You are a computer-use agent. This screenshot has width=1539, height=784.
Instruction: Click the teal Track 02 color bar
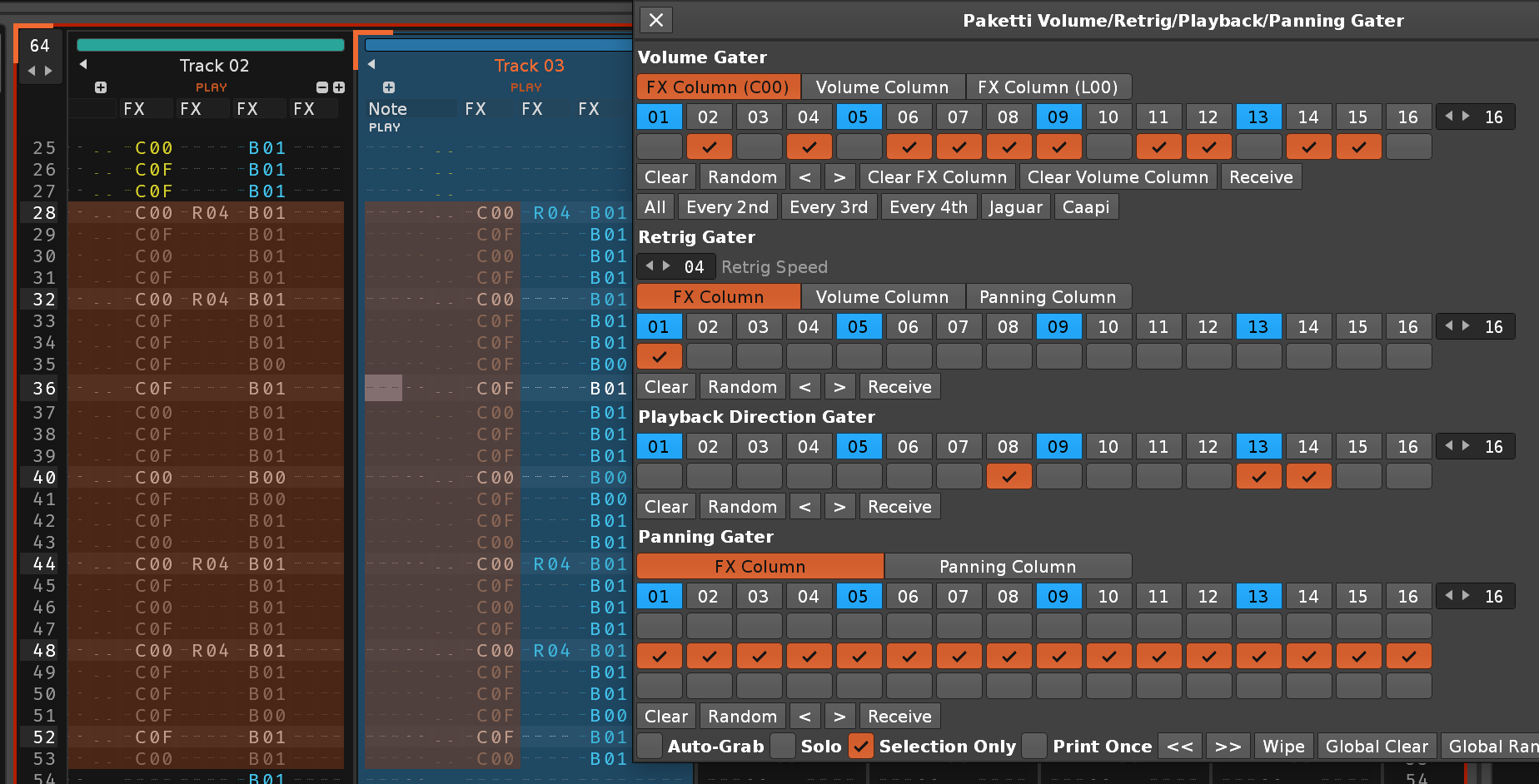tap(210, 45)
